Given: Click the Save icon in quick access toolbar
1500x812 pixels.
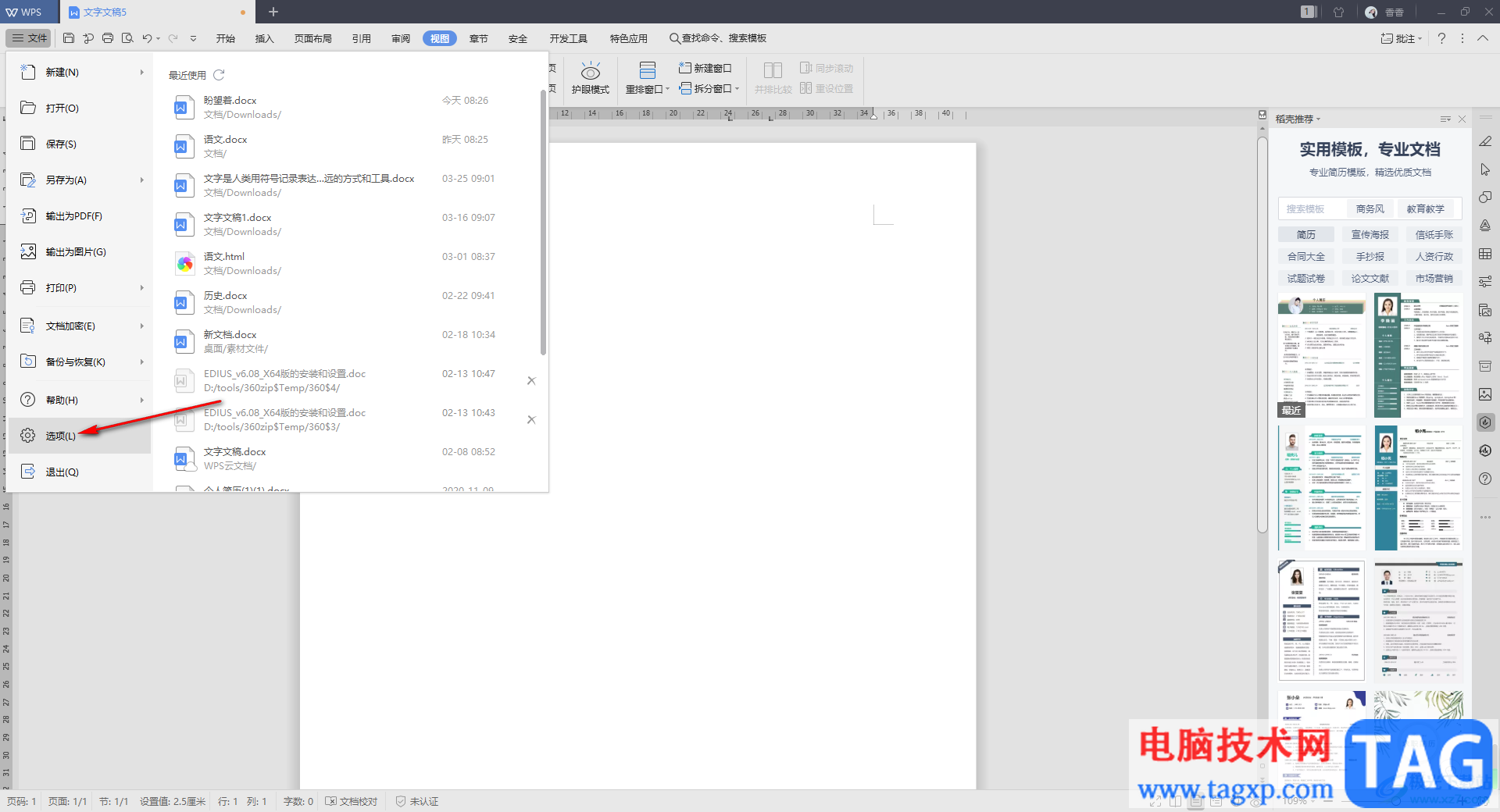Looking at the screenshot, I should coord(69,38).
